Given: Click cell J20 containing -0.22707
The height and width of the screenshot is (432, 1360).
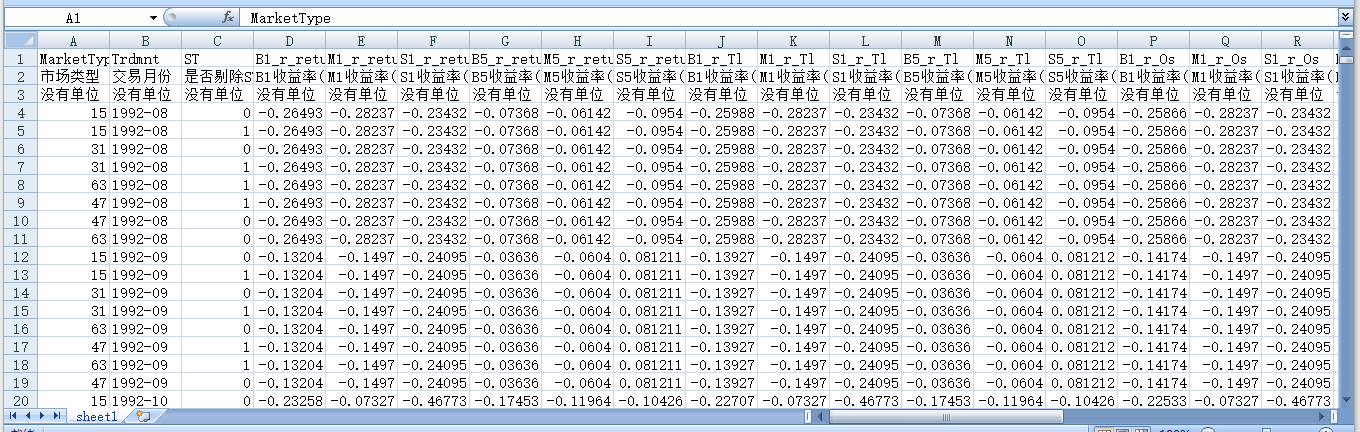Looking at the screenshot, I should (x=721, y=400).
